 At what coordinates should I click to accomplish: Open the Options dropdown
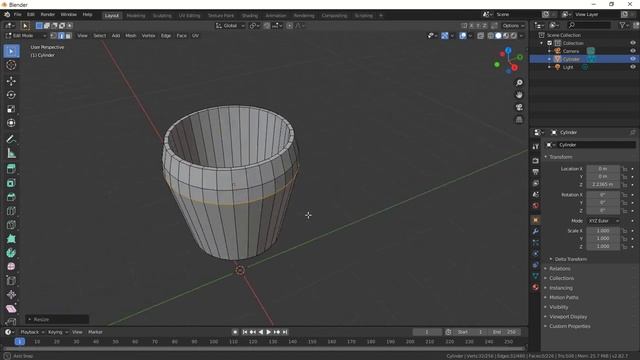point(513,26)
